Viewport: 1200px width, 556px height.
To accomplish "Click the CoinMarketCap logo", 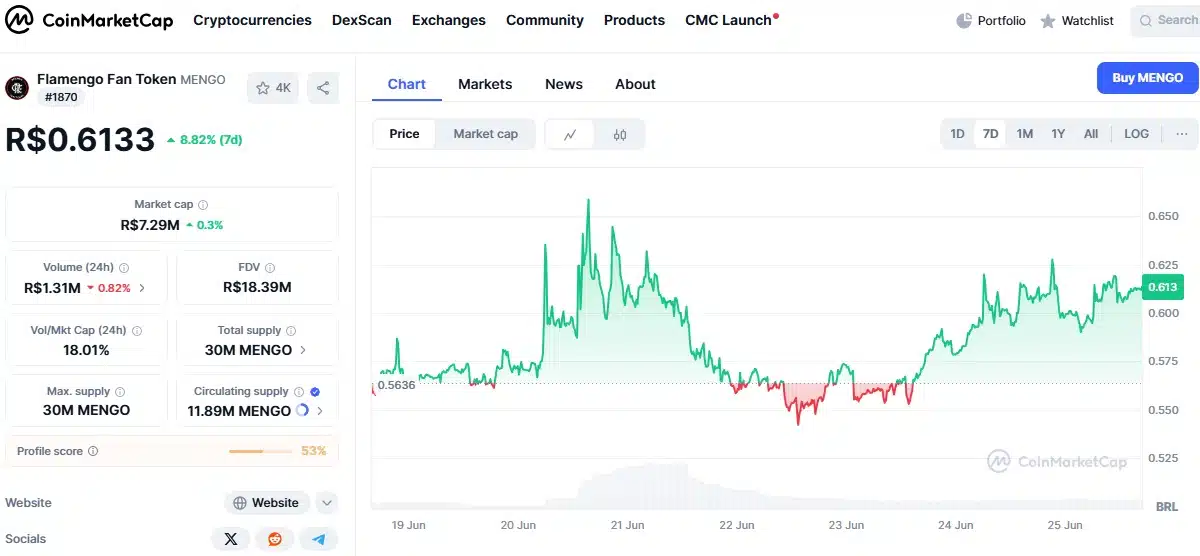I will pos(89,20).
